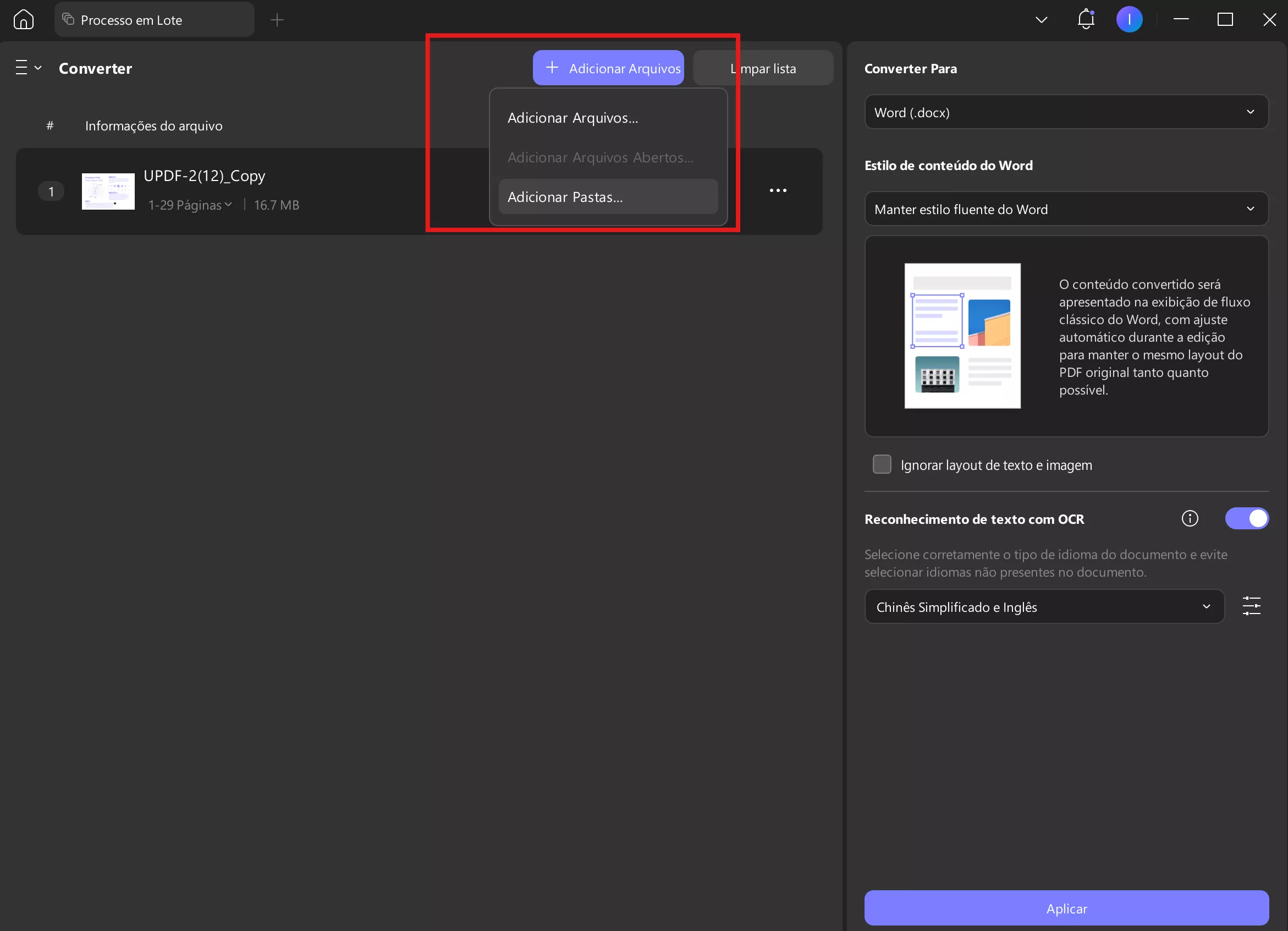The height and width of the screenshot is (931, 1288).
Task: Select Adicionar Pastas from the menu
Action: 564,196
